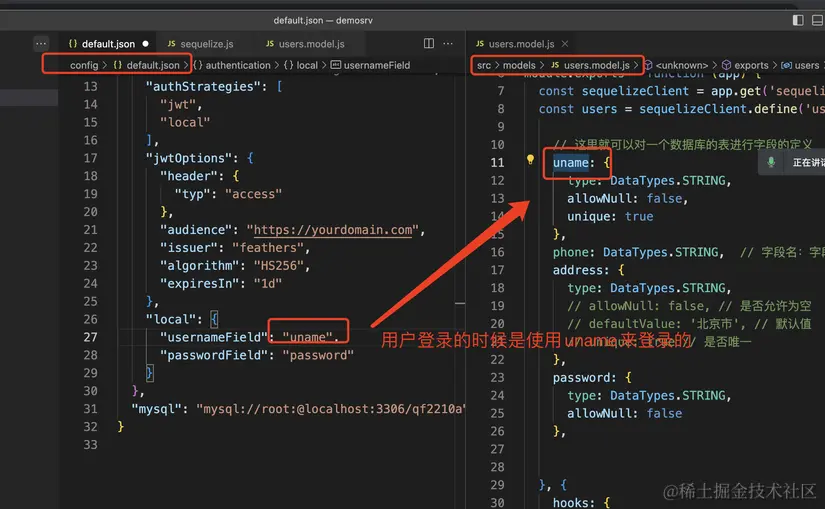Image resolution: width=825 pixels, height=509 pixels.
Task: Click line number 27 in left gutter
Action: (x=90, y=337)
